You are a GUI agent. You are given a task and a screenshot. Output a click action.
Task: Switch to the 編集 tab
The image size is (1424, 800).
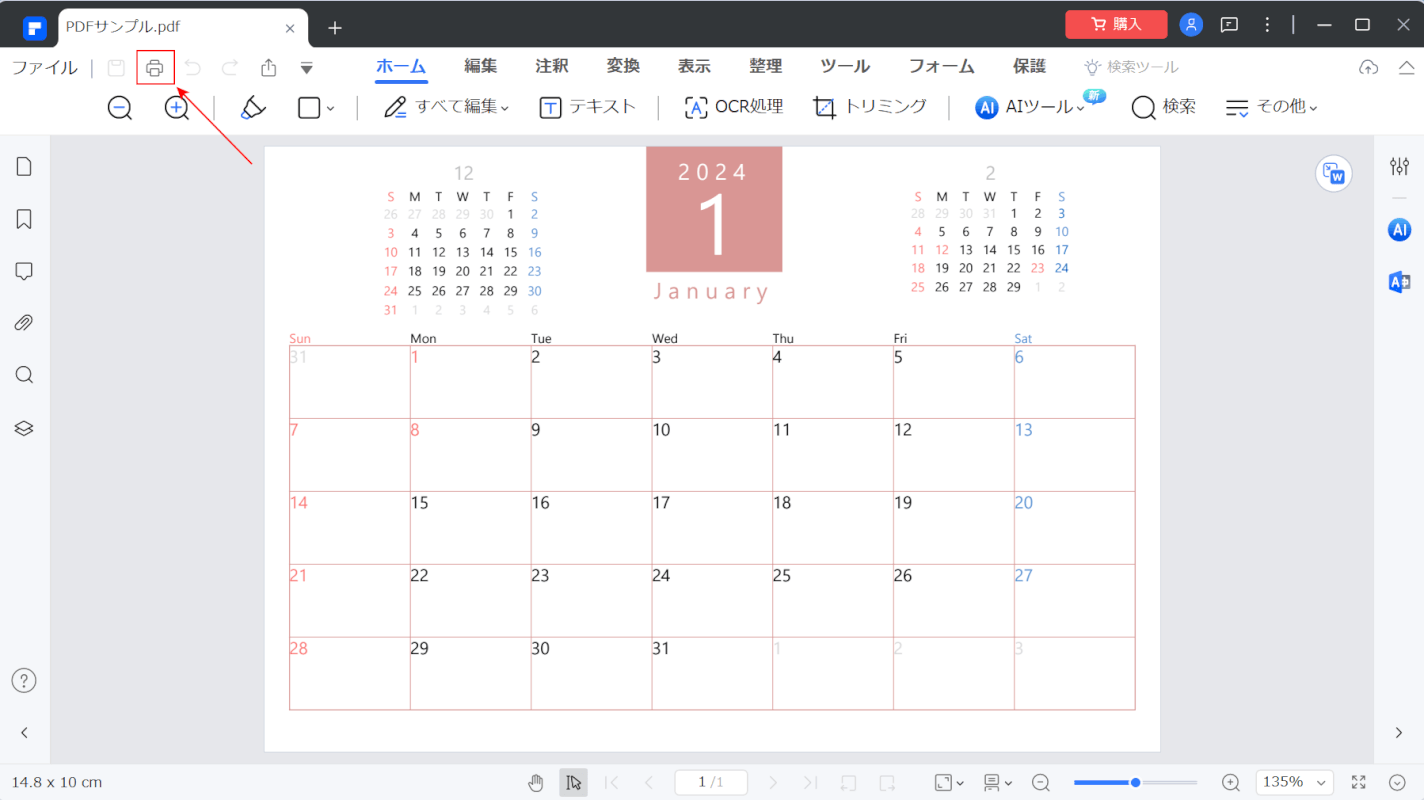[x=480, y=67]
